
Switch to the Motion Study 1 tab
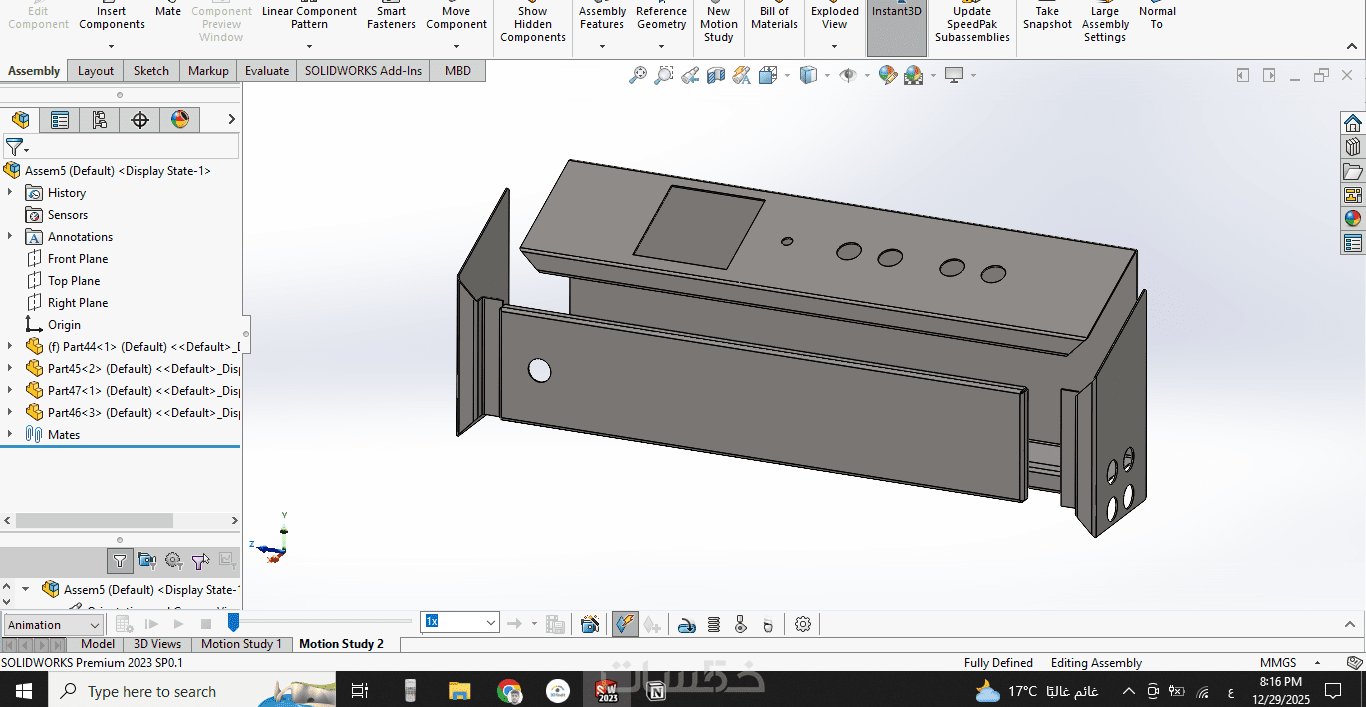coord(241,644)
